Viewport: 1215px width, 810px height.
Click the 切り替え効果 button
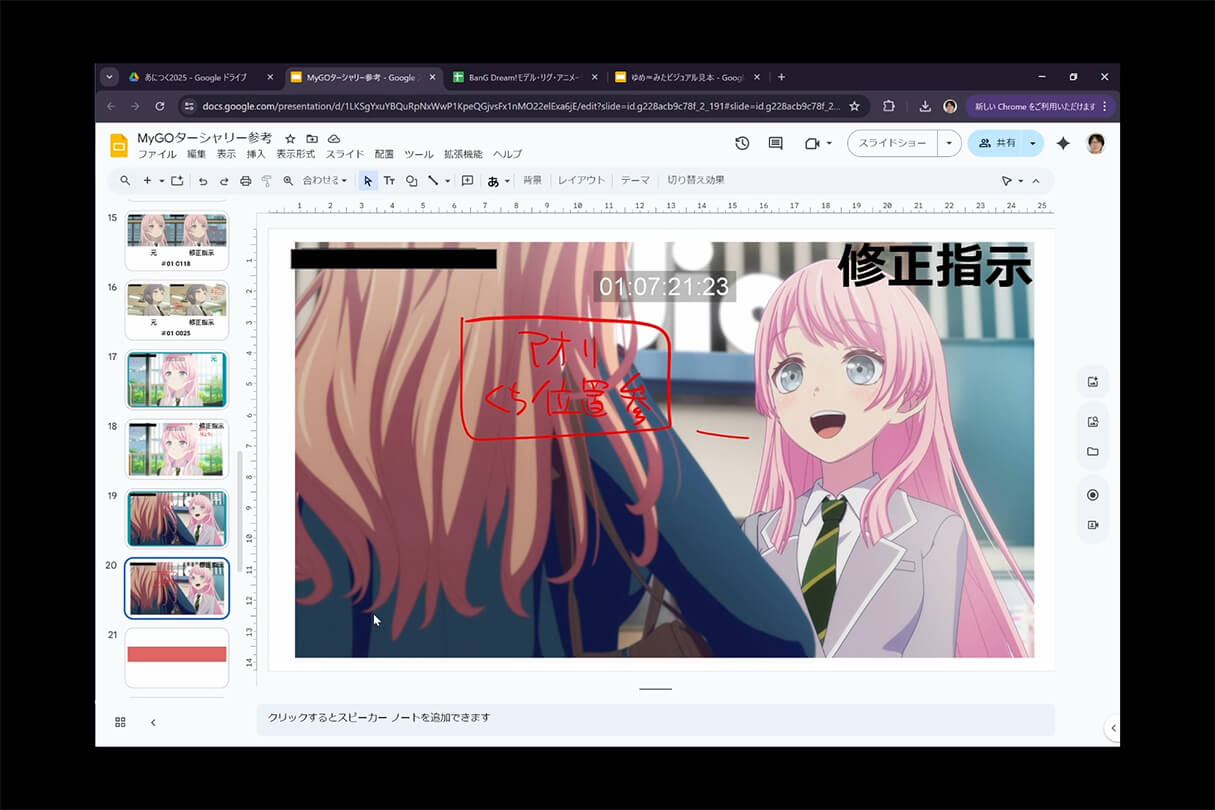tap(696, 181)
